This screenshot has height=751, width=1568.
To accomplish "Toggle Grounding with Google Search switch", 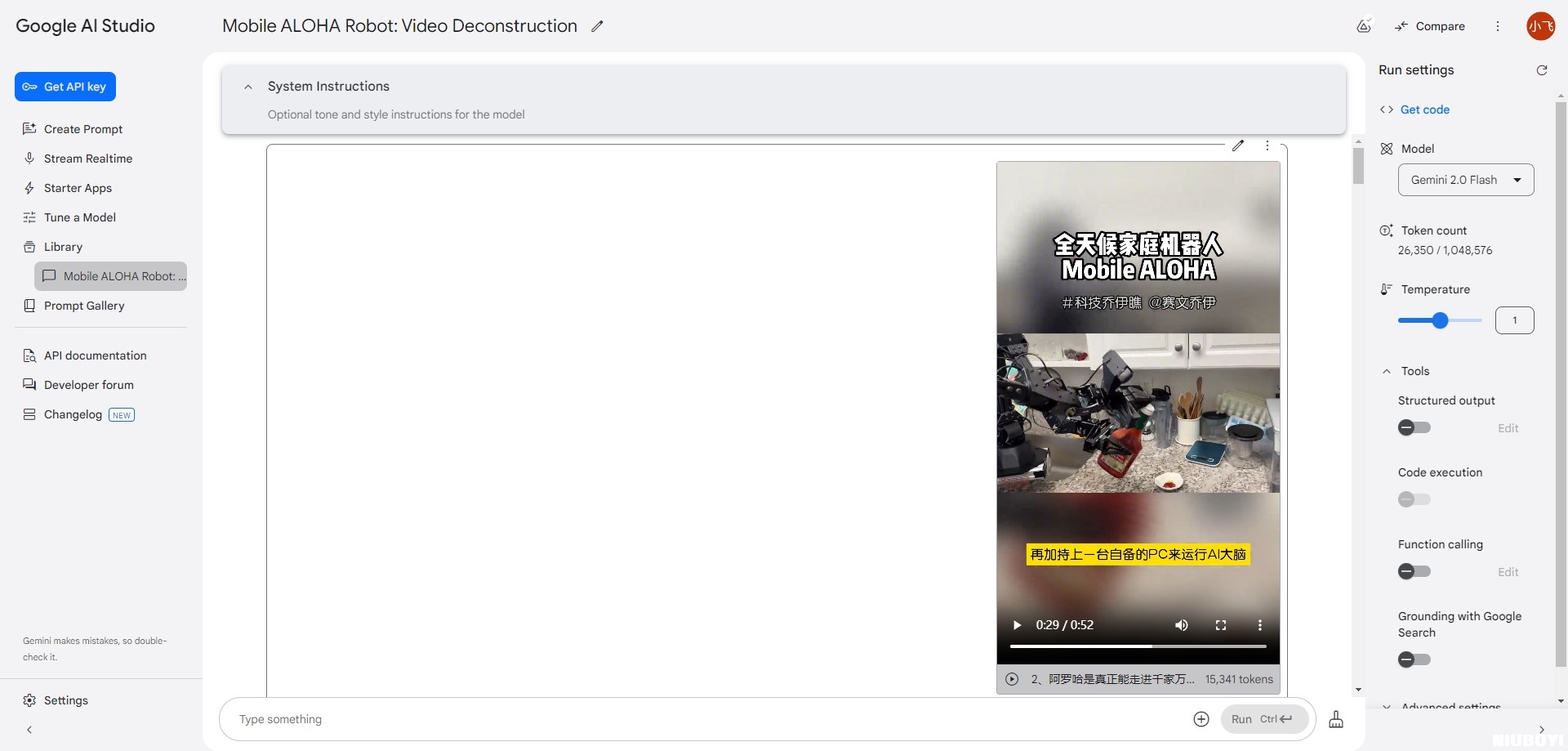I will point(1414,659).
